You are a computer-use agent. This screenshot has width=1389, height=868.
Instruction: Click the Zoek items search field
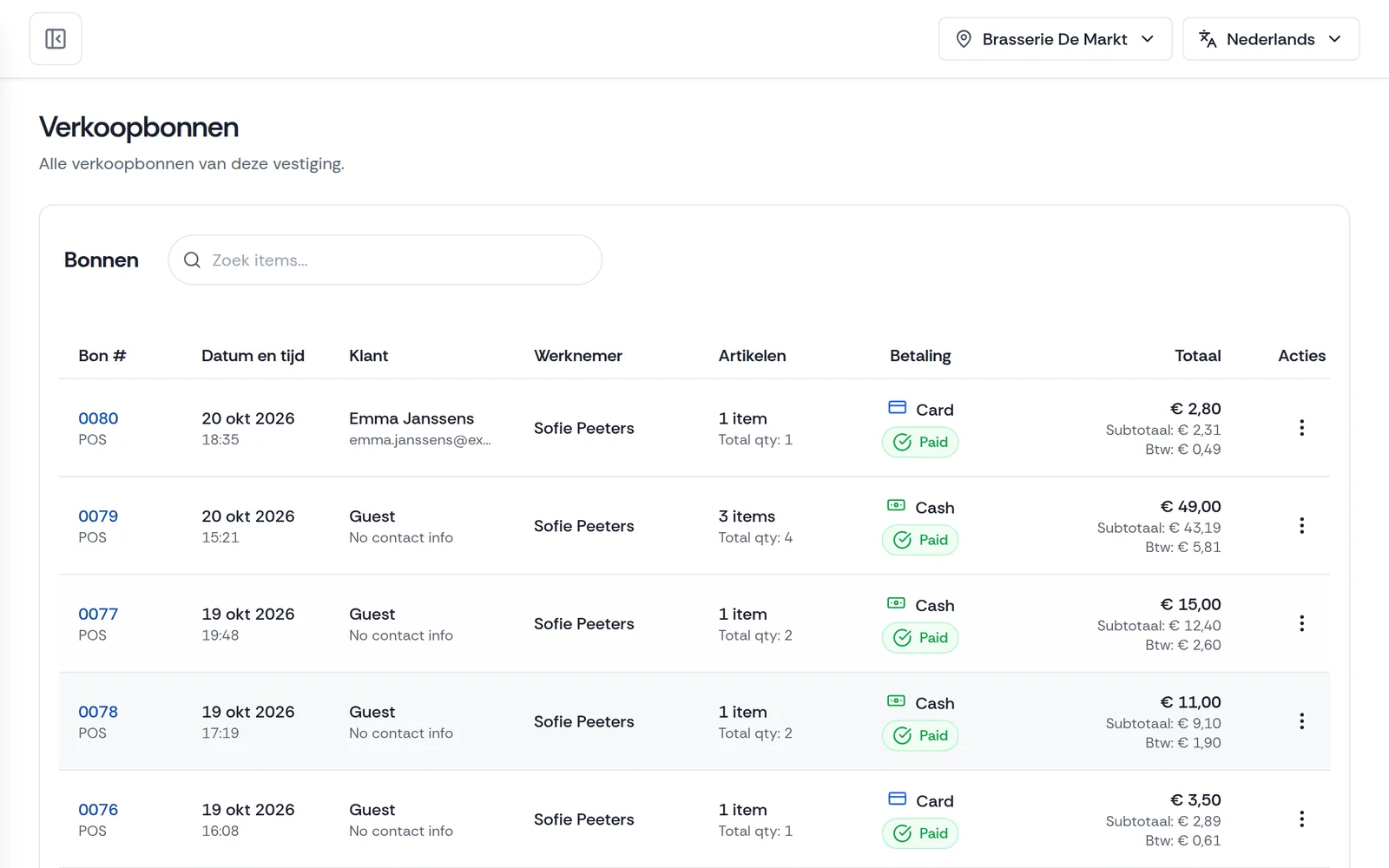pyautogui.click(x=385, y=260)
